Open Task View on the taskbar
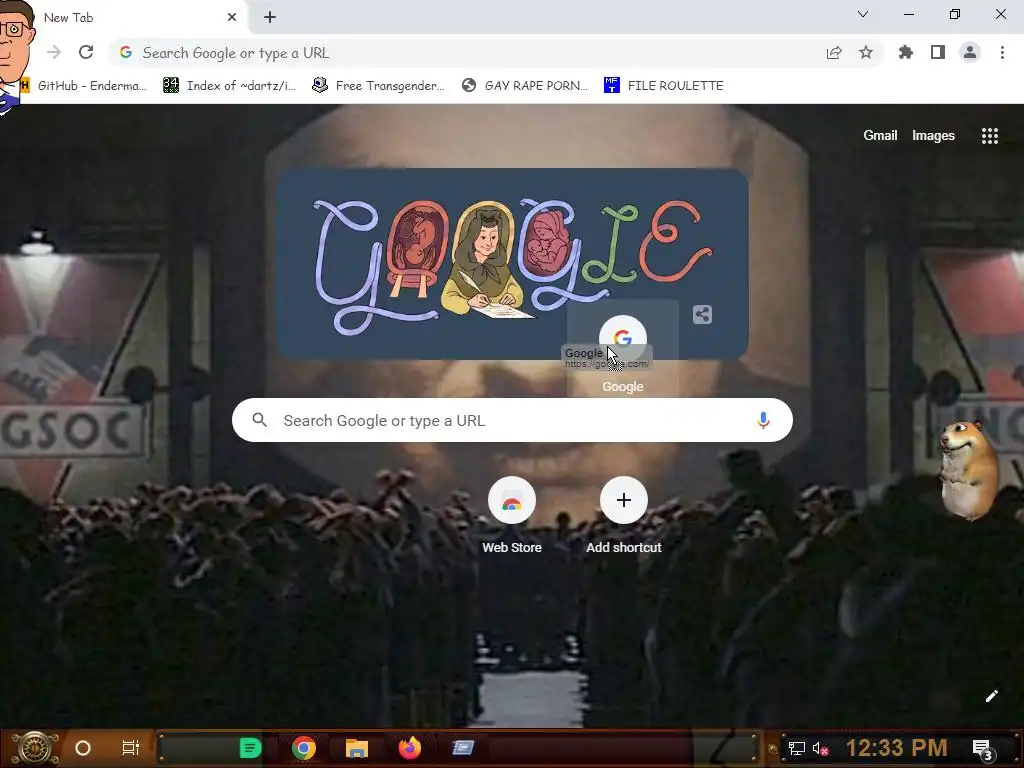This screenshot has height=768, width=1024. pyautogui.click(x=131, y=748)
